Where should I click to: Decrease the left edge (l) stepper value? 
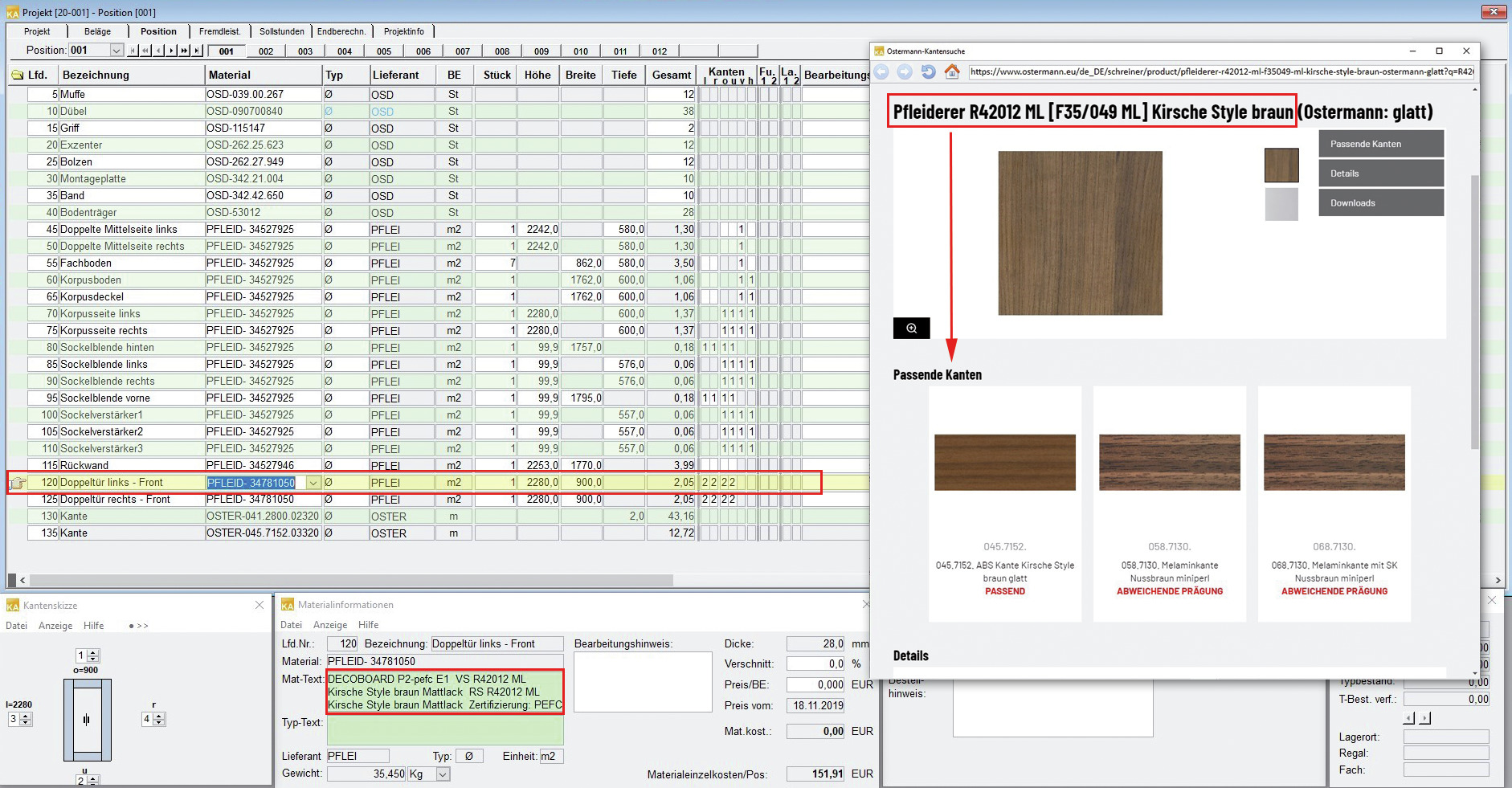(26, 723)
